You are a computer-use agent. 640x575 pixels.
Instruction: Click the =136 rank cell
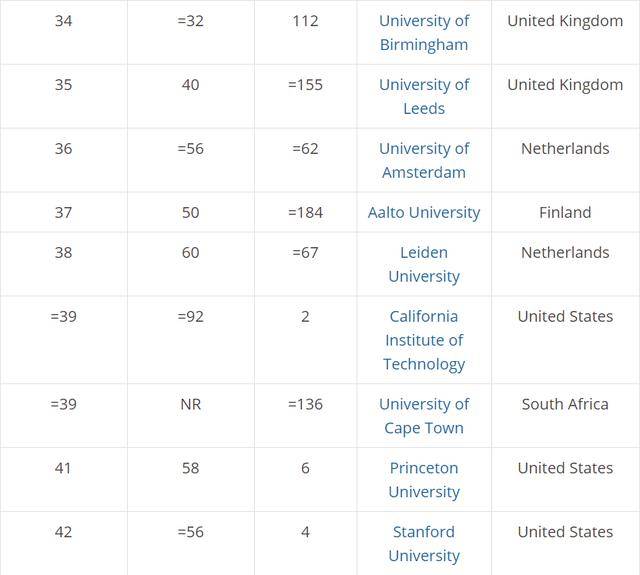(x=306, y=416)
